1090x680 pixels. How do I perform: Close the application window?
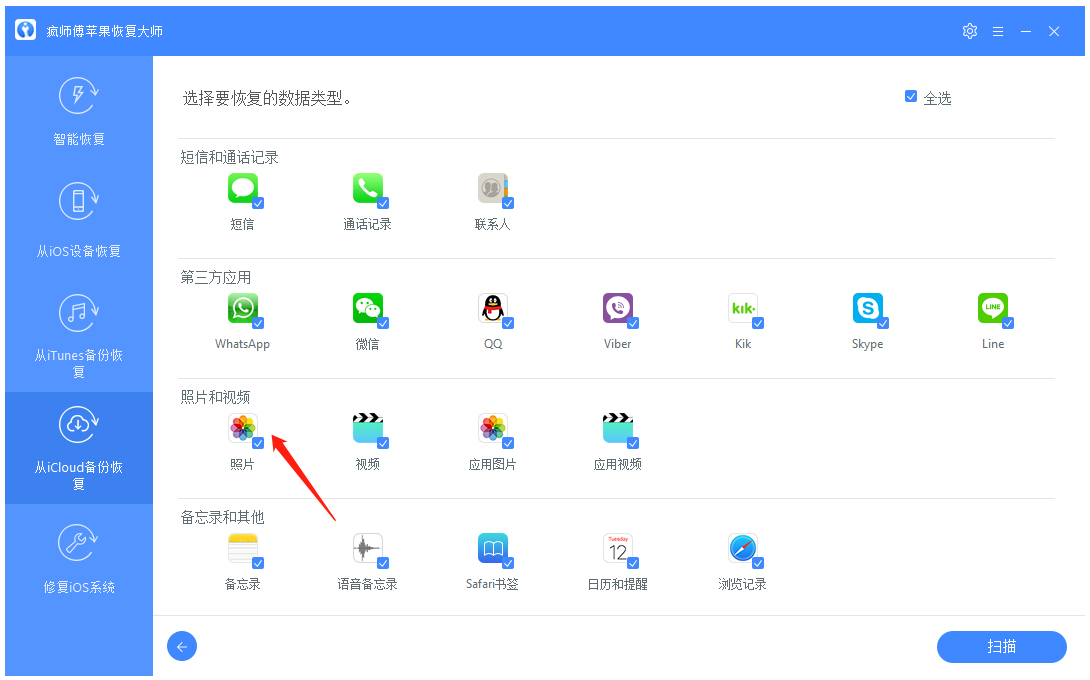pyautogui.click(x=1054, y=31)
